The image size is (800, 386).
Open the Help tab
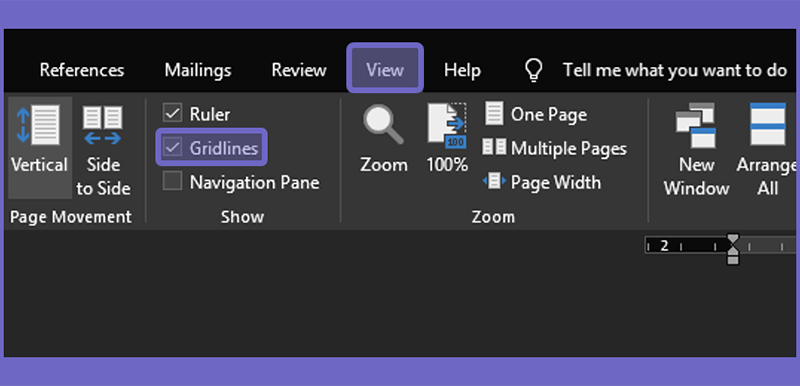[462, 70]
